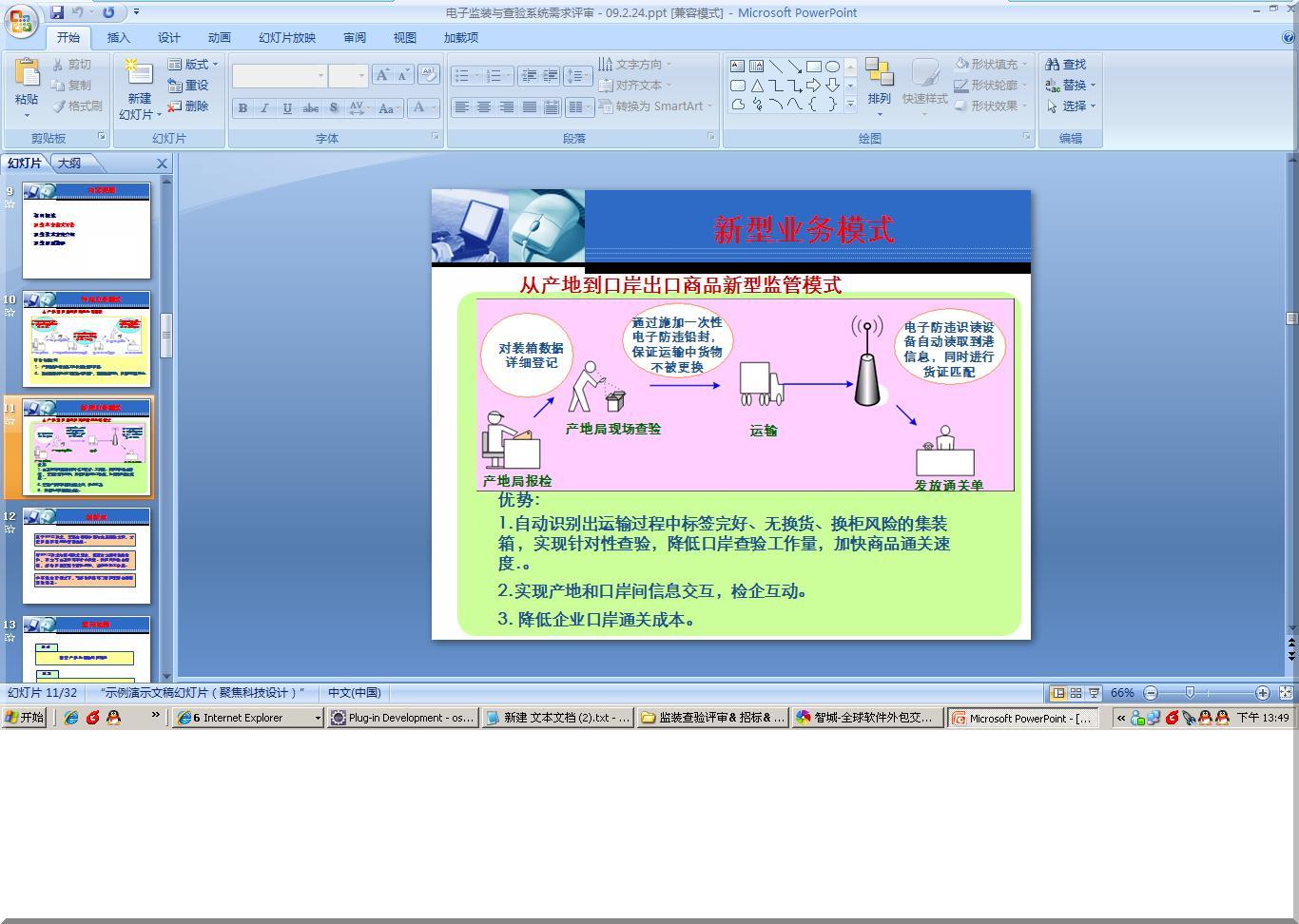1299x924 pixels.
Task: Click the zoom slider handle
Action: 1190,693
